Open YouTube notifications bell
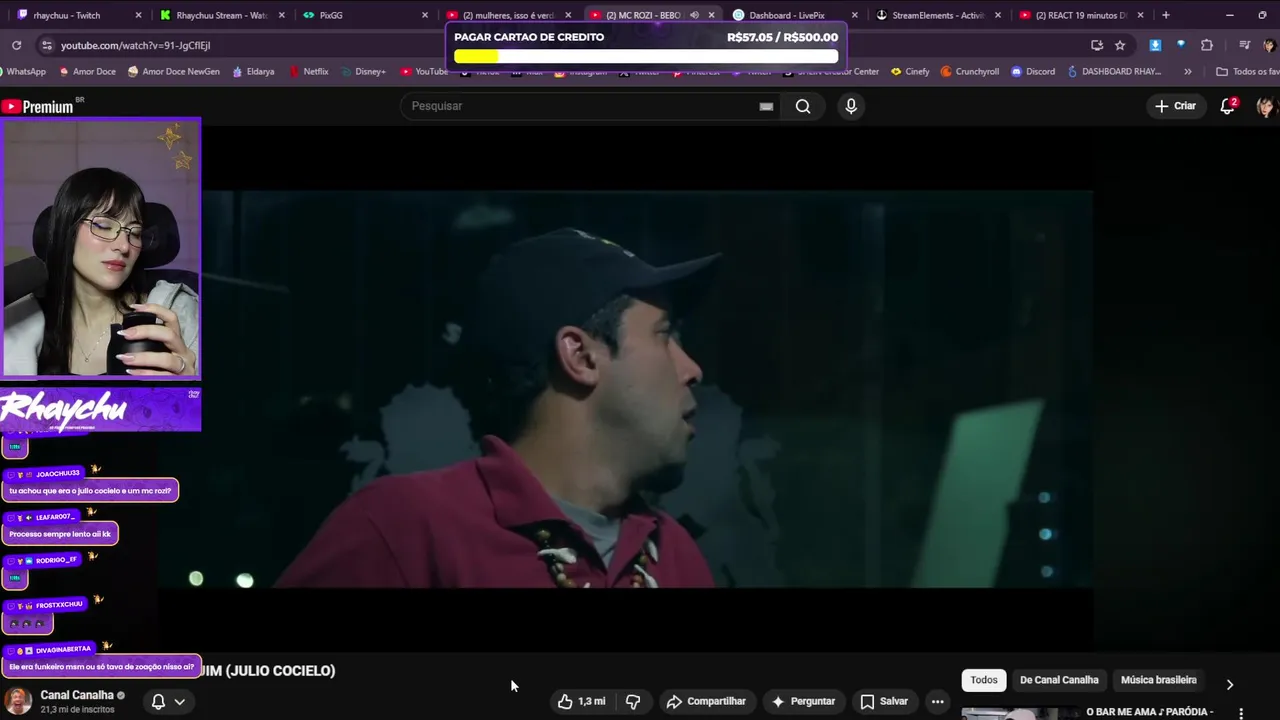This screenshot has height=720, width=1280. 1228,106
